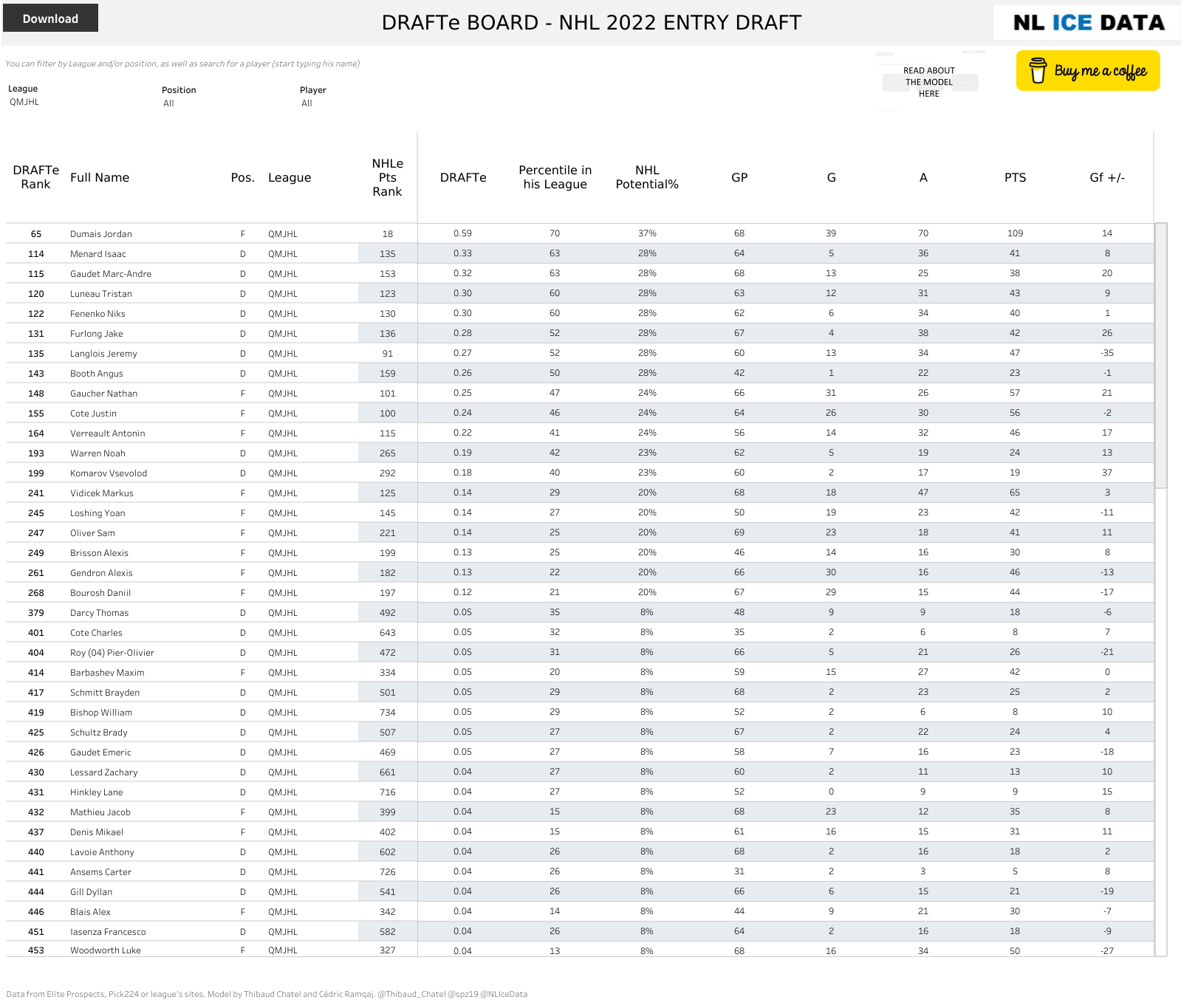The height and width of the screenshot is (1008, 1181).
Task: Click the League column header in the table
Action: click(x=290, y=177)
